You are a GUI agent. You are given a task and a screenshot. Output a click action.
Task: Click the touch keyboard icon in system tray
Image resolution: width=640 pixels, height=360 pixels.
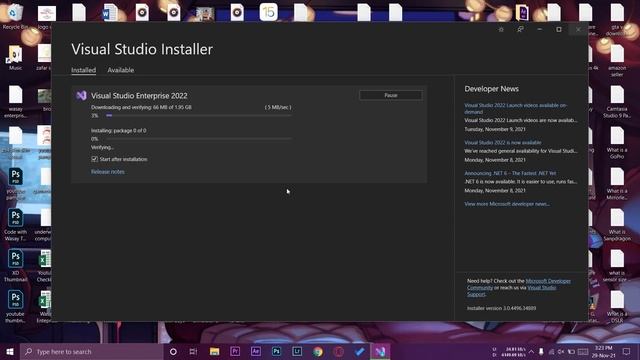583,351
